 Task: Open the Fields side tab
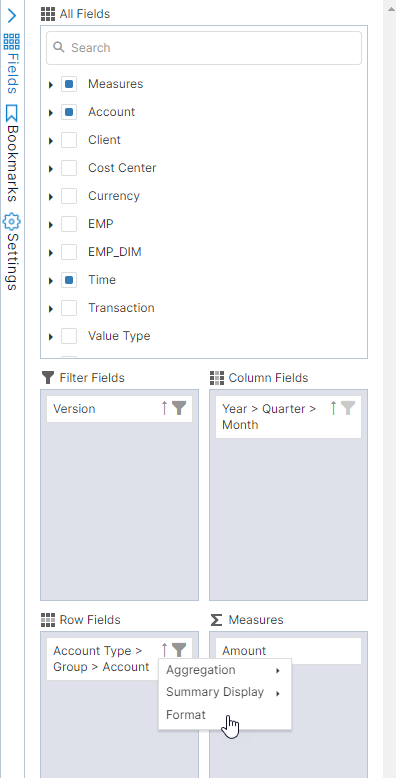(12, 64)
